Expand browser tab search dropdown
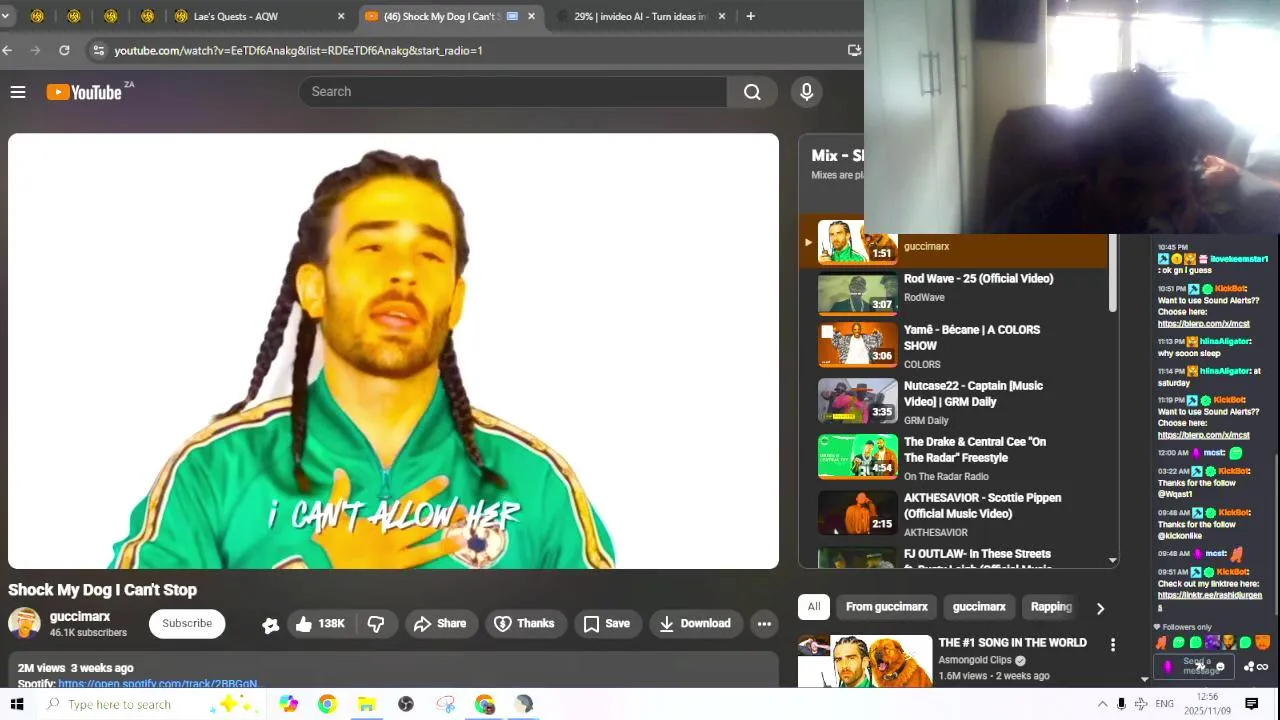Screen dimensions: 1280x720 pos(6,16)
